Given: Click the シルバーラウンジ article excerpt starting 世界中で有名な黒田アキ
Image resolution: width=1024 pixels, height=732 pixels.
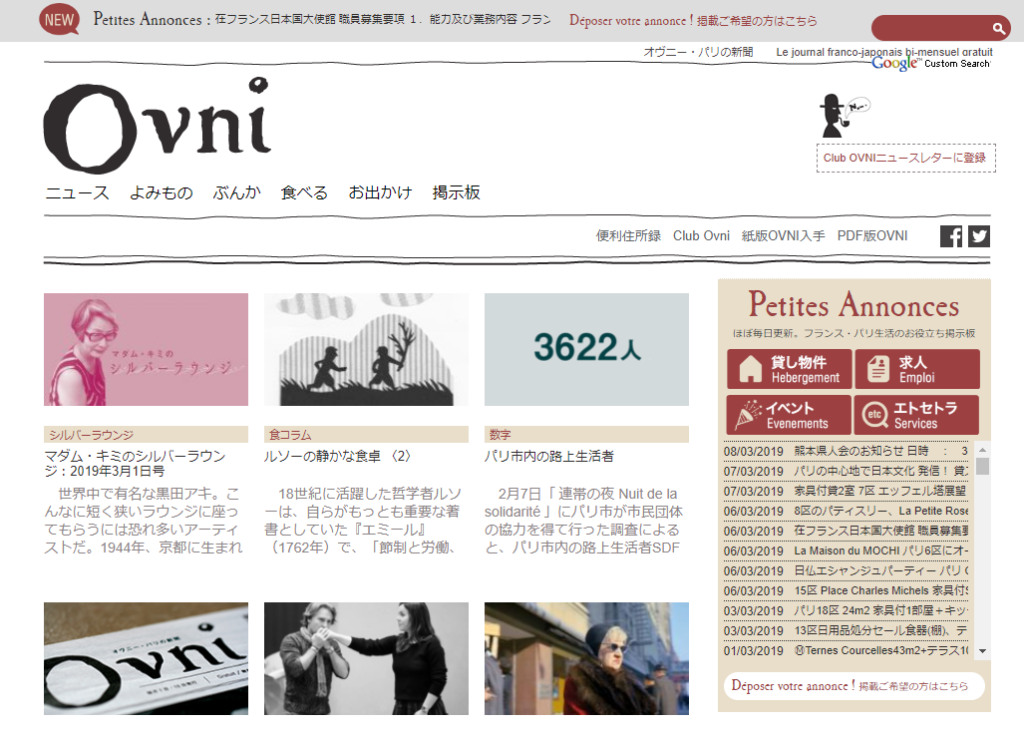Looking at the screenshot, I should point(143,520).
